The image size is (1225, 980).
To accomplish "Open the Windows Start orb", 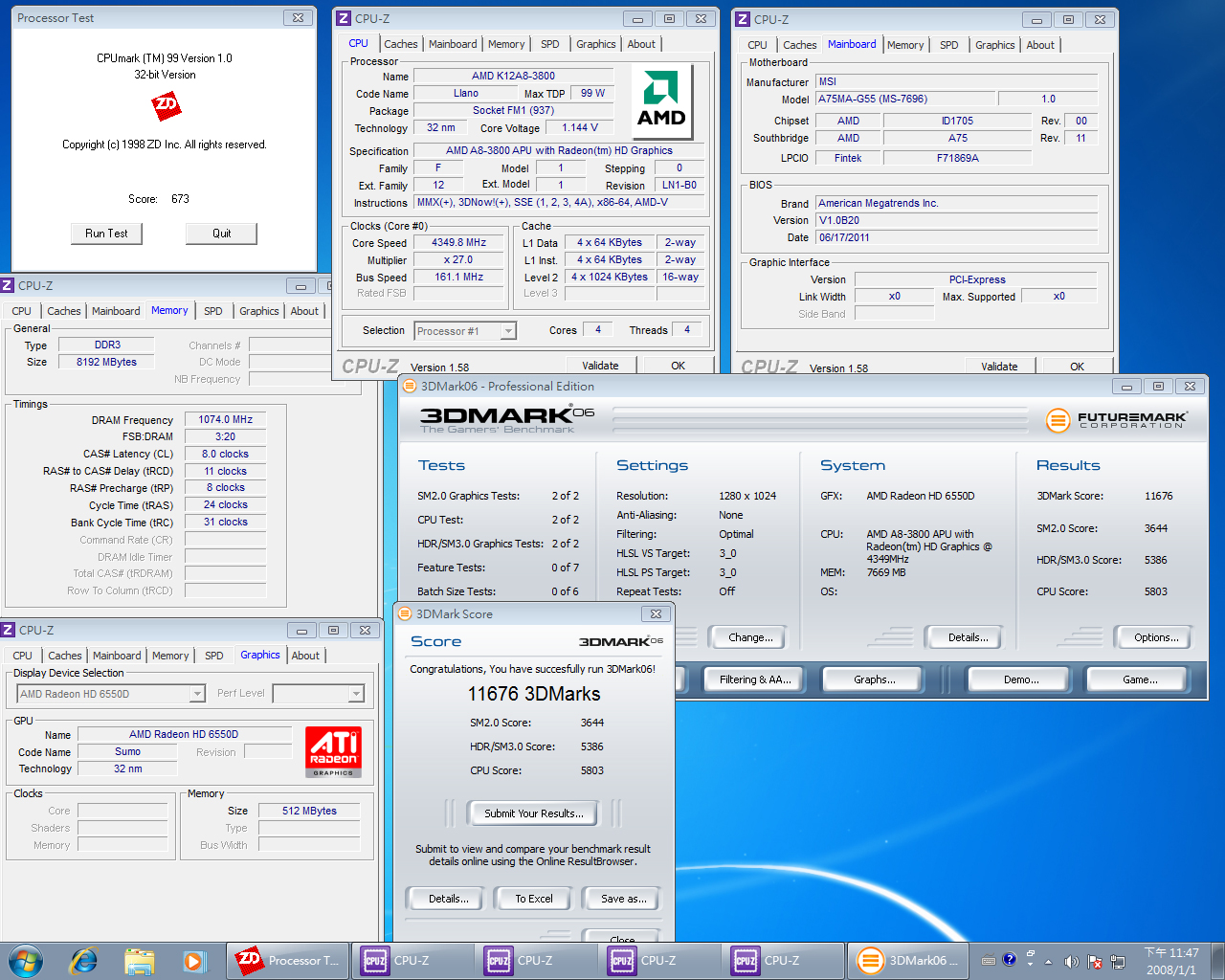I will click(x=26, y=960).
